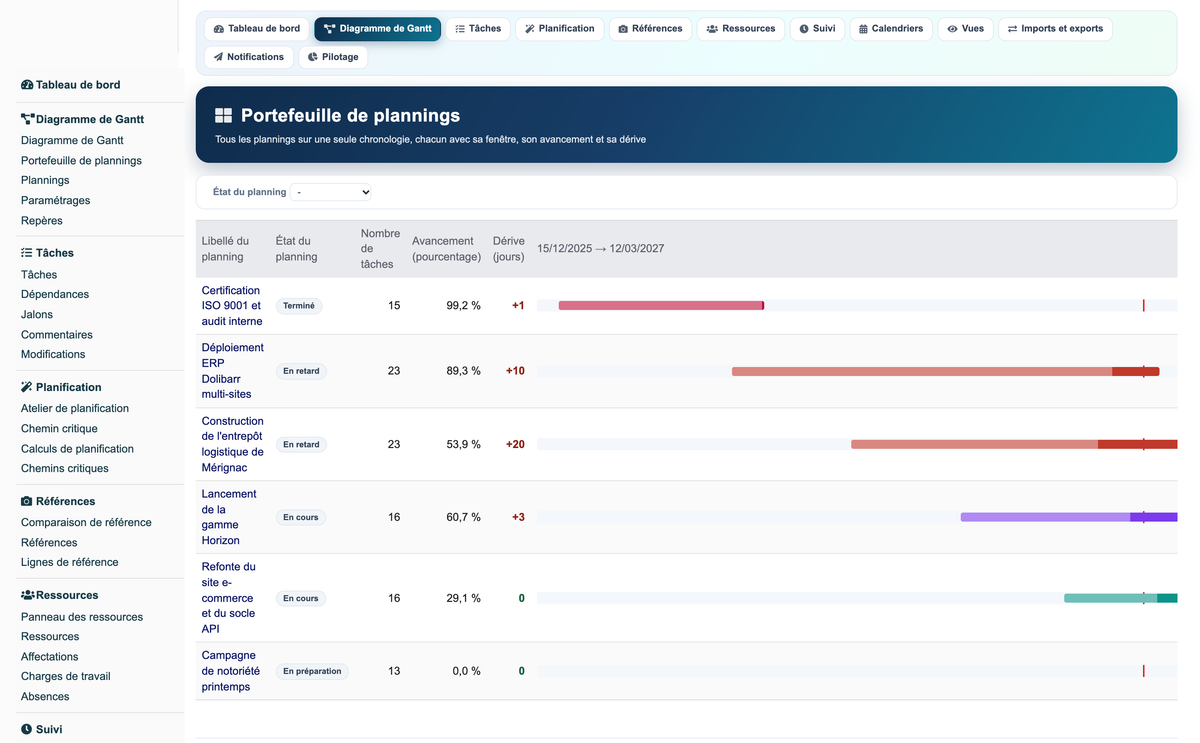Open Absences in the sidebar

[45, 697]
